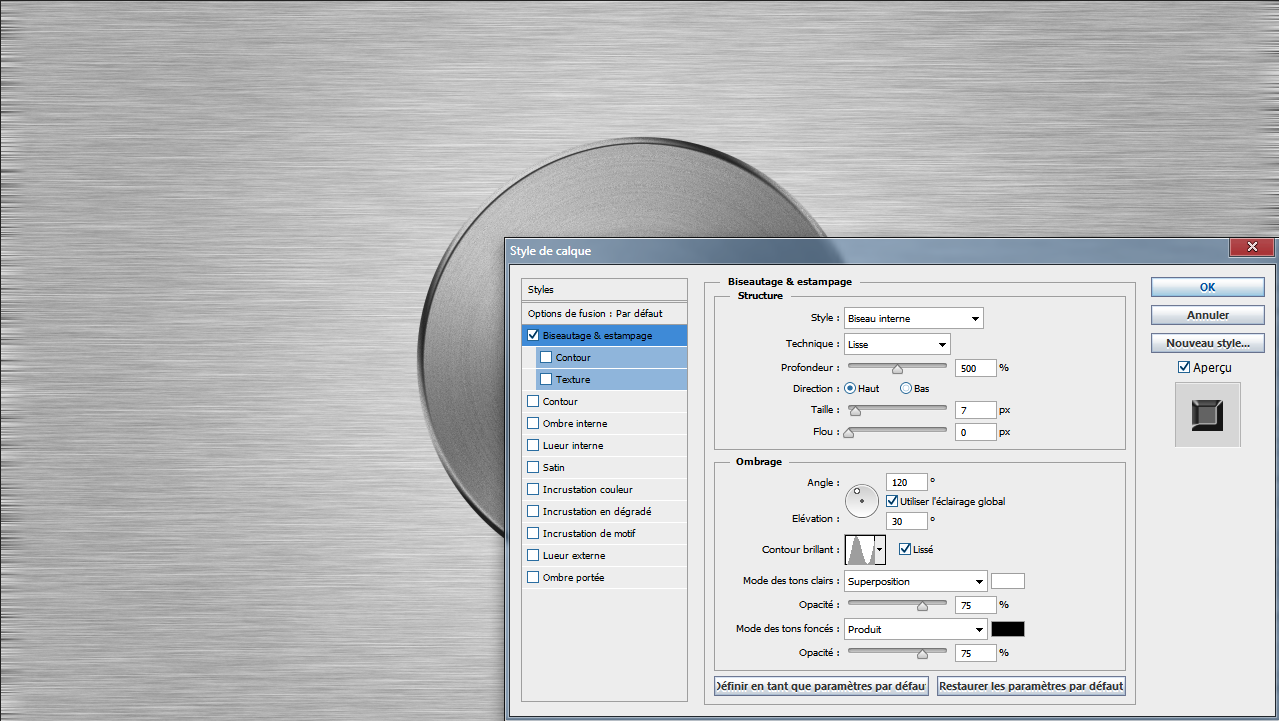Click the bevel preview thumbnail under Aperçu

coord(1207,414)
